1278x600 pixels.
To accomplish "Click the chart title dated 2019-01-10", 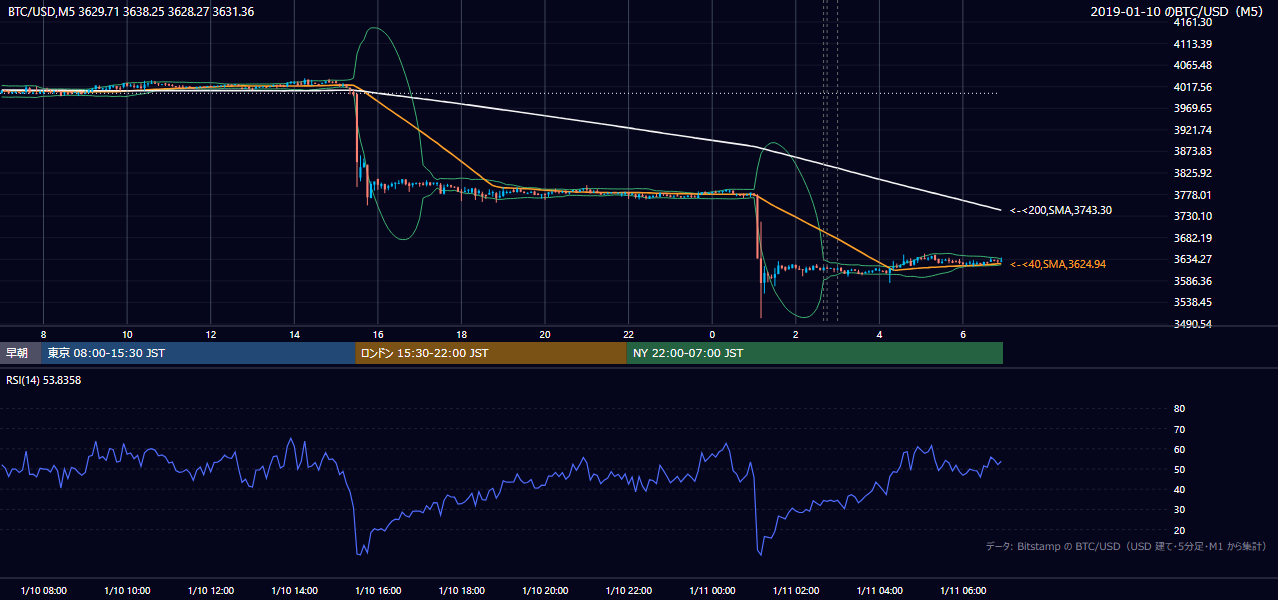I will click(x=1177, y=11).
